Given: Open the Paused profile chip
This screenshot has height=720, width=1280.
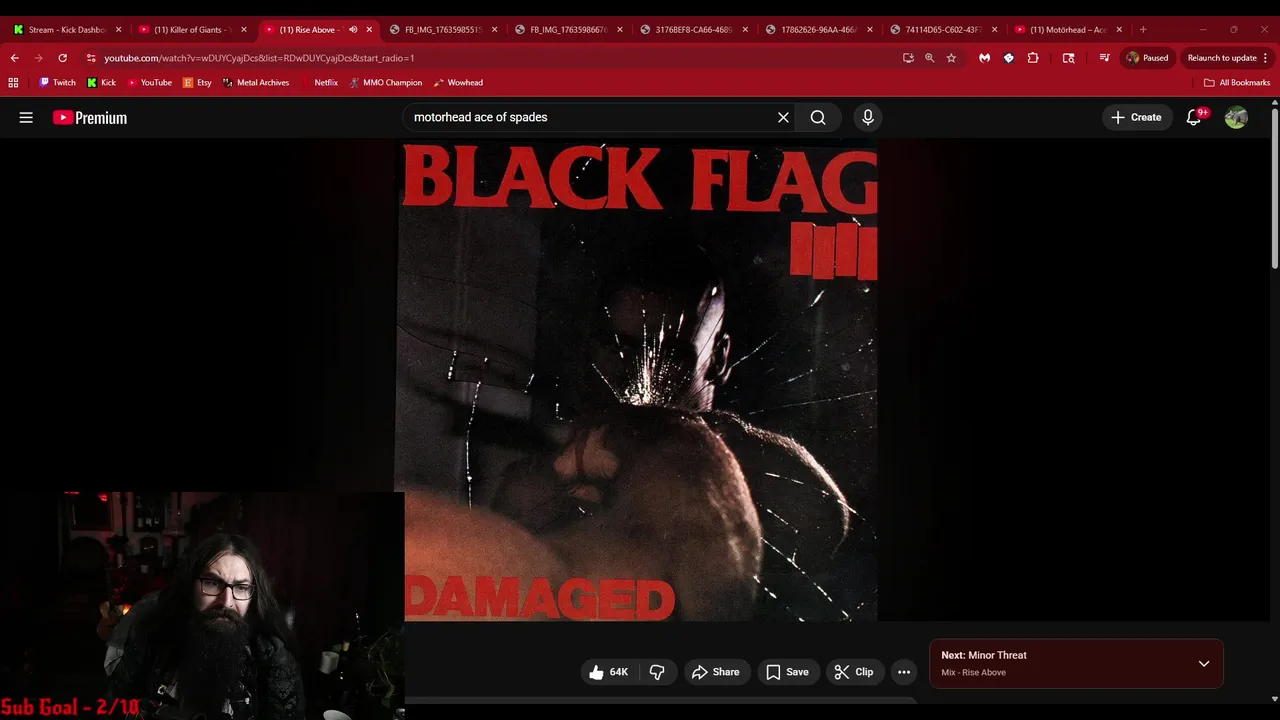Looking at the screenshot, I should click(1147, 58).
